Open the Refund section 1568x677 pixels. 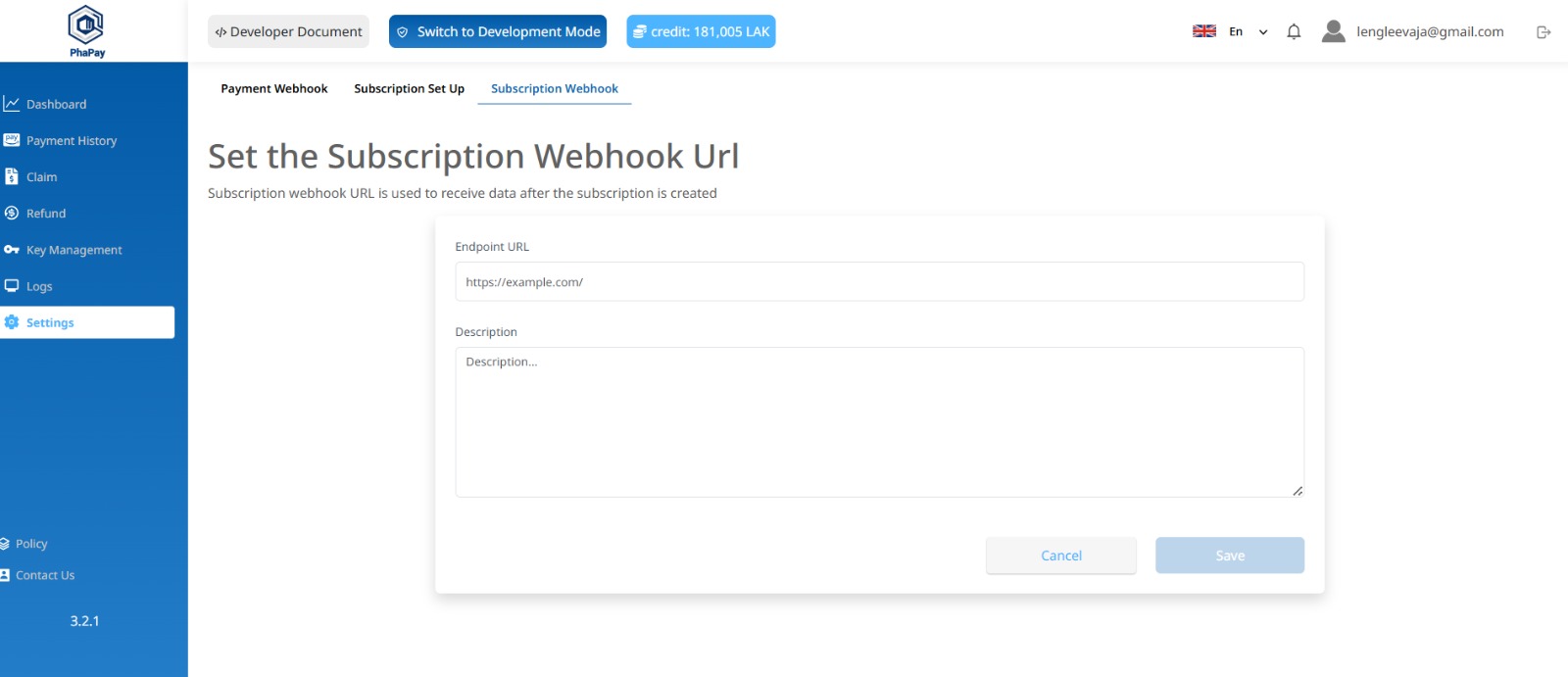coord(45,214)
